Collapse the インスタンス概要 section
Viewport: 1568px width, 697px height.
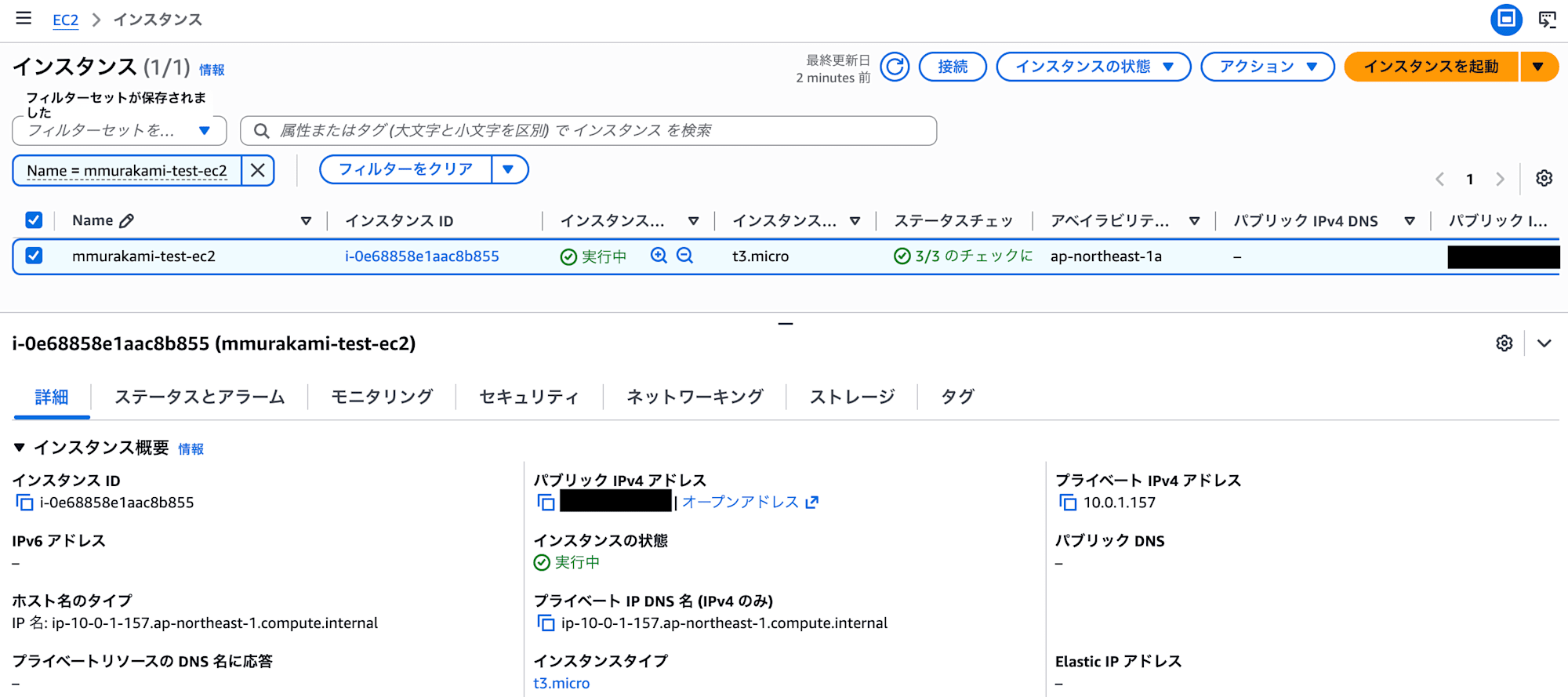tap(20, 448)
